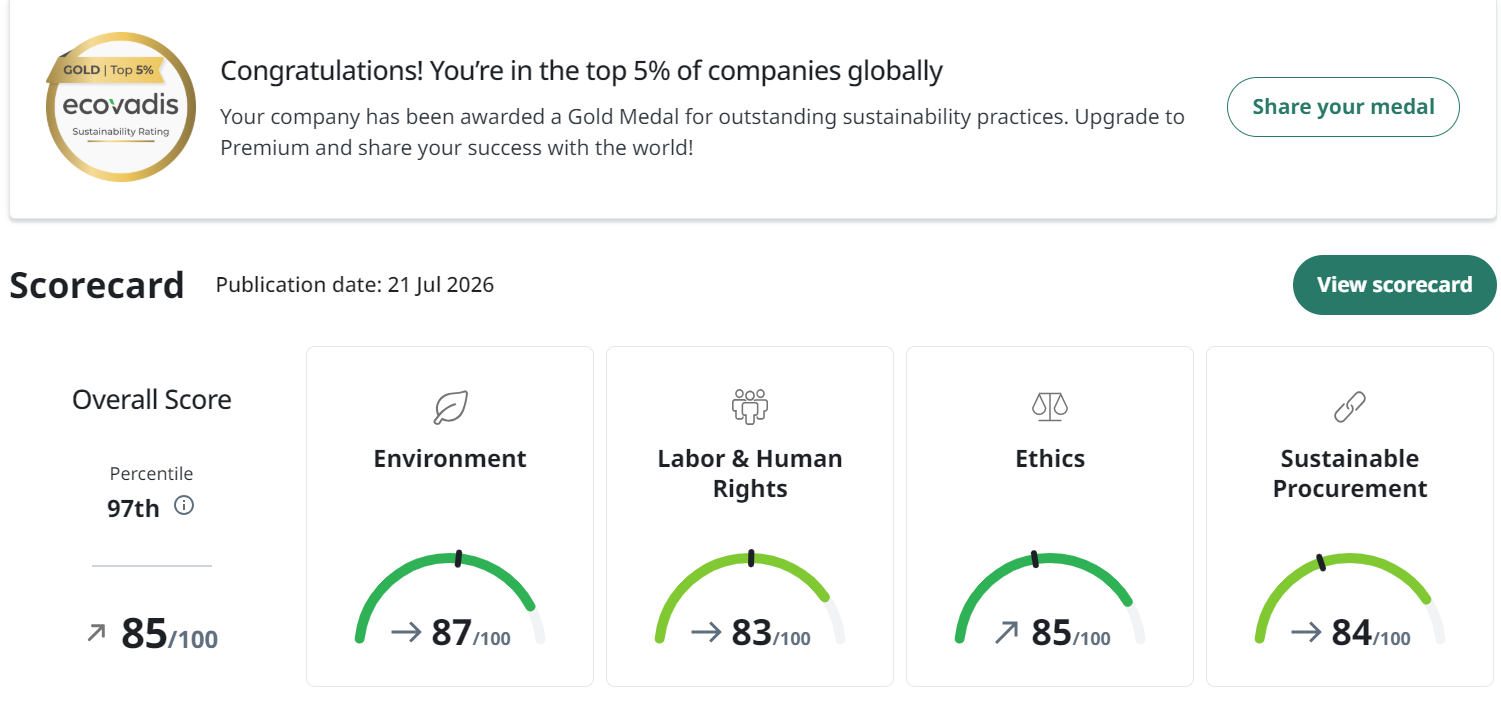Click the Environment score trend arrow
The image size is (1501, 702).
click(x=407, y=632)
